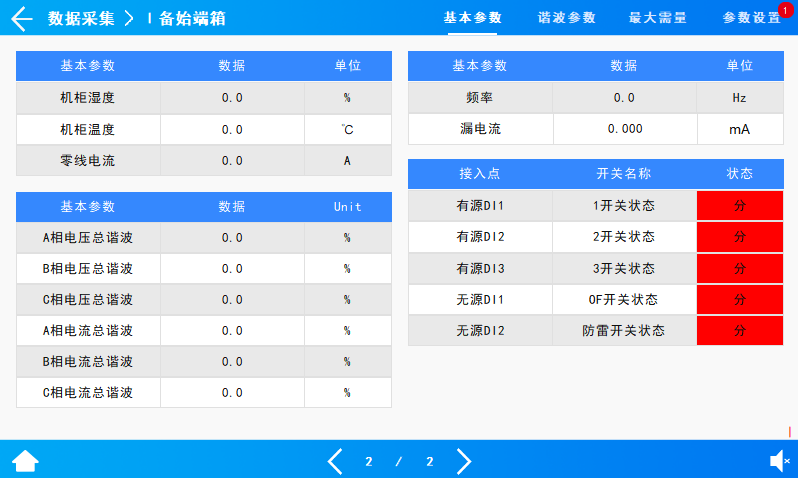This screenshot has height=478, width=798.
Task: Click the muted speaker icon
Action: click(779, 461)
